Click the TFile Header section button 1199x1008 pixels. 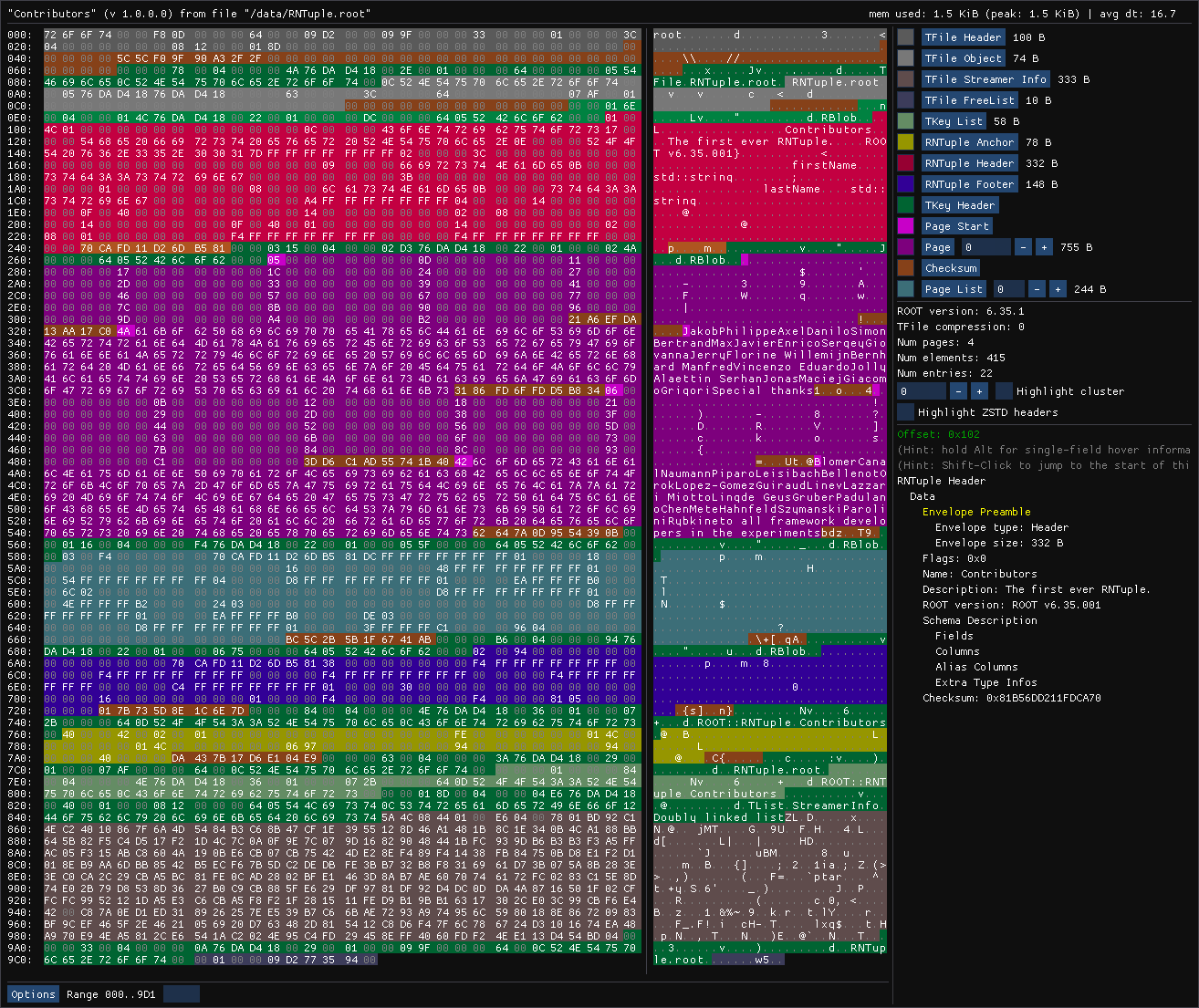click(963, 37)
